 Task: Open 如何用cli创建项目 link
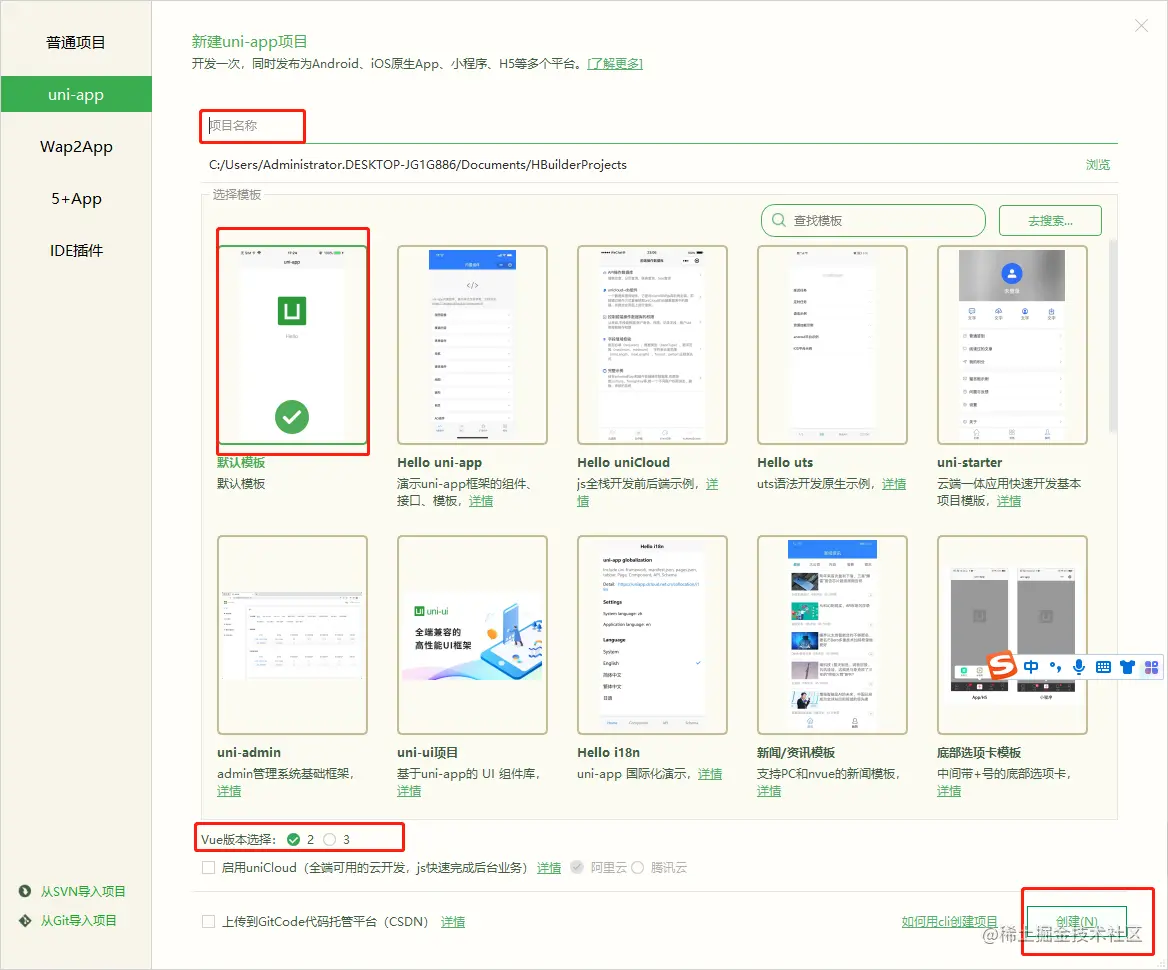[949, 922]
